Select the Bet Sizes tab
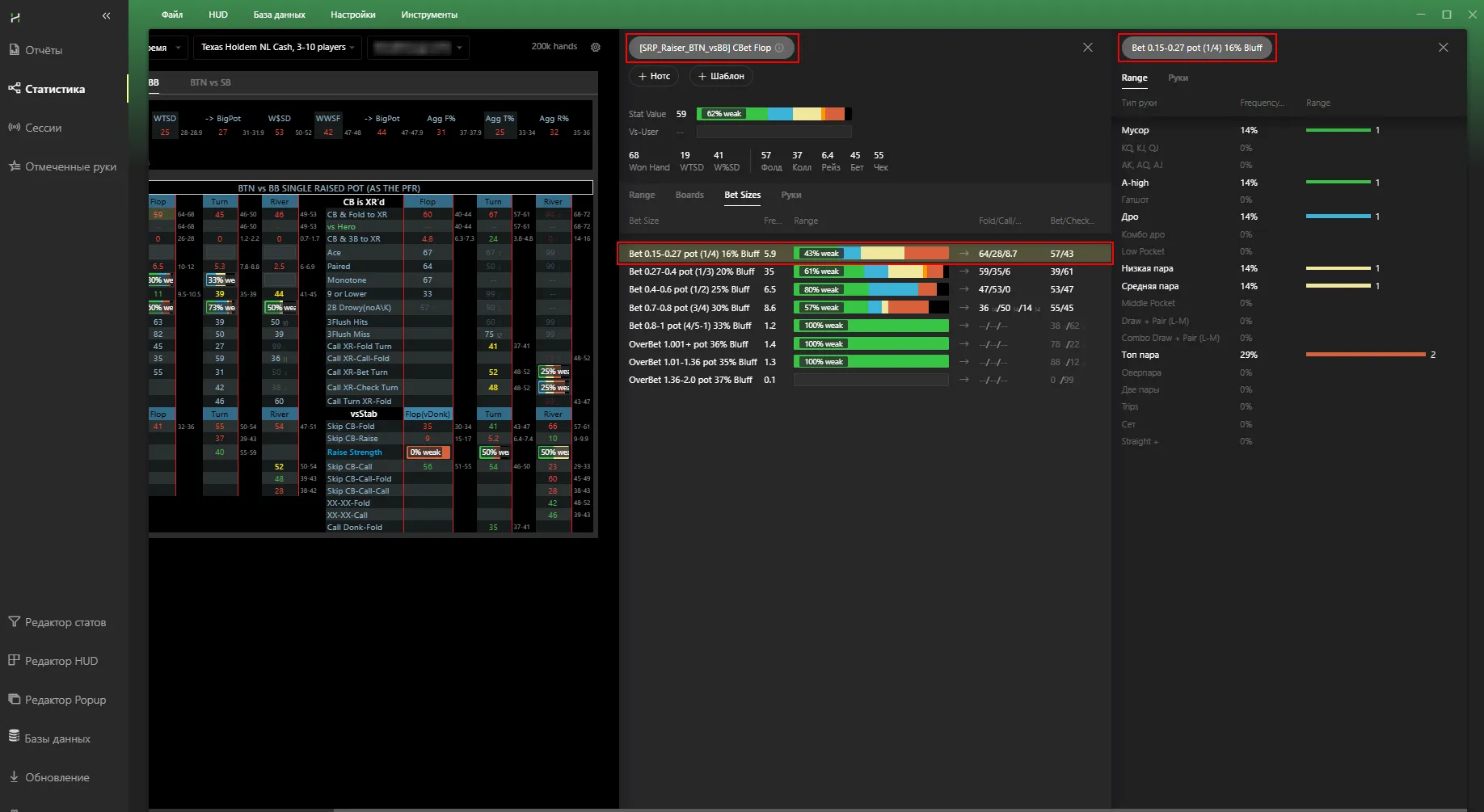Image resolution: width=1484 pixels, height=812 pixels. (742, 195)
